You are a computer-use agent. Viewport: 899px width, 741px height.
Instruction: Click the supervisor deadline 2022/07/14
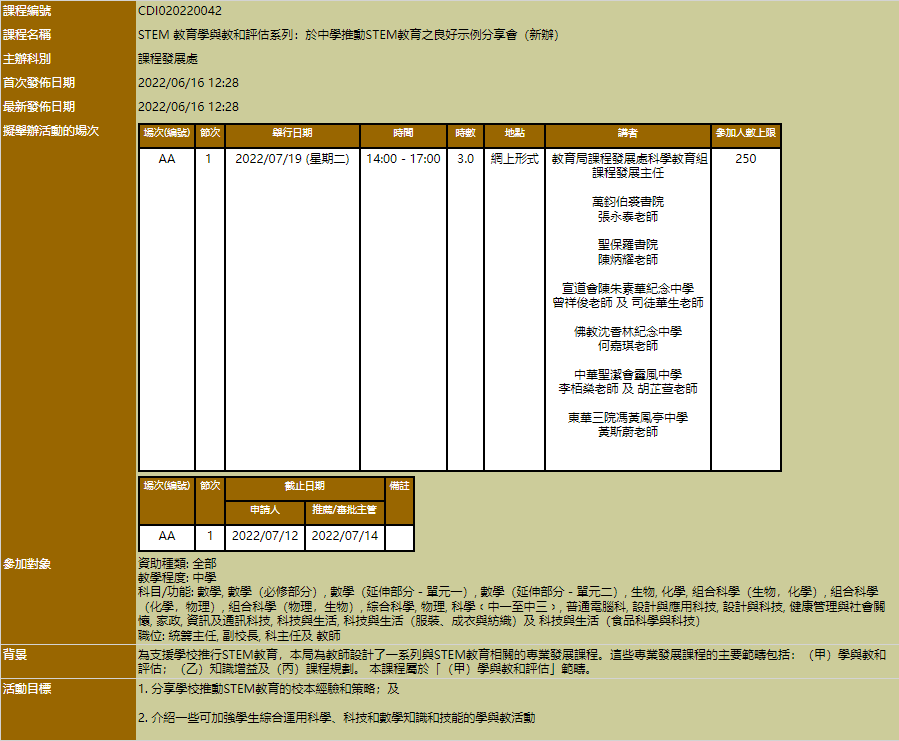click(344, 536)
